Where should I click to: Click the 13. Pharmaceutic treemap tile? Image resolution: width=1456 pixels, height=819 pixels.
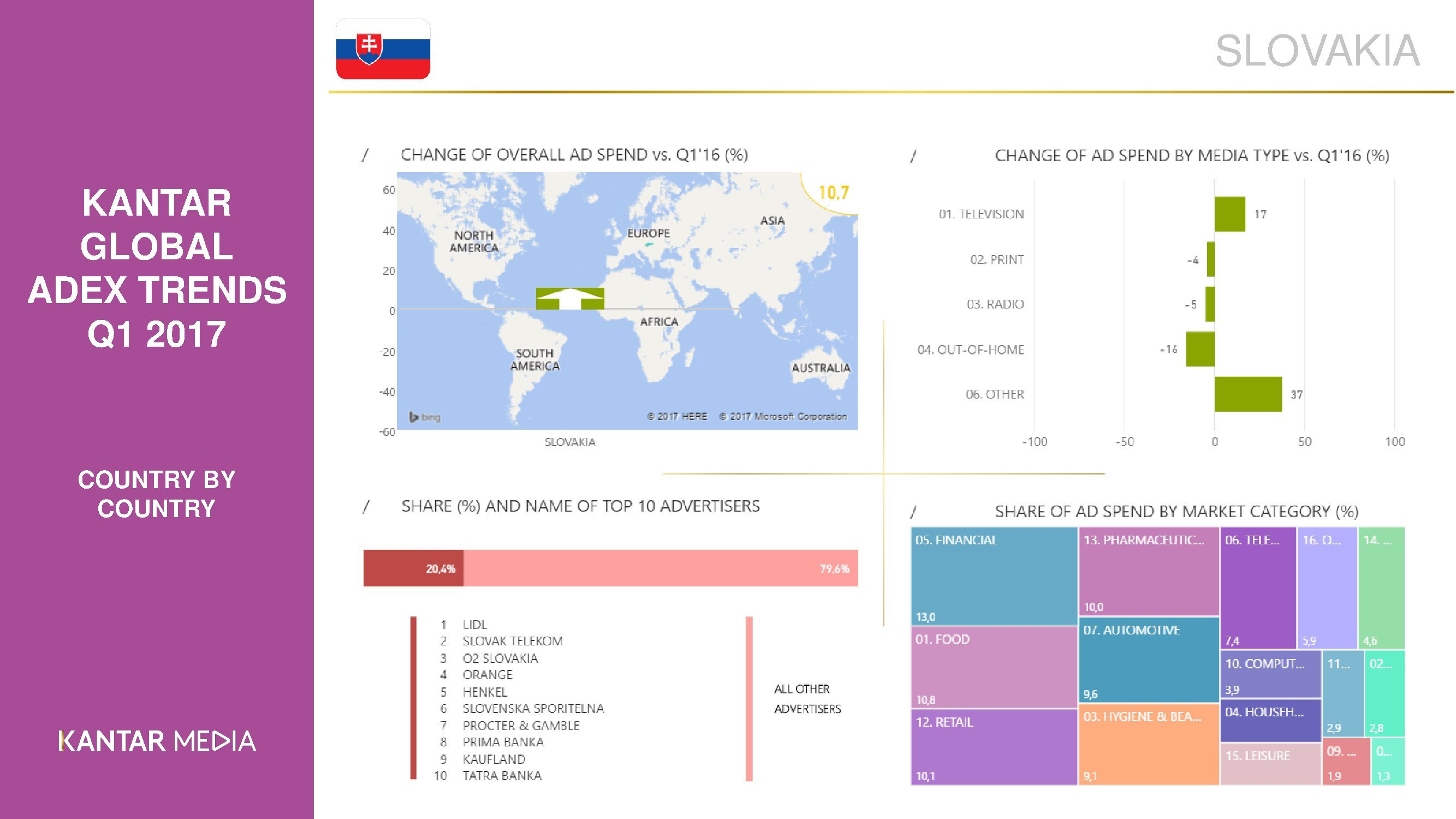[x=1149, y=572]
